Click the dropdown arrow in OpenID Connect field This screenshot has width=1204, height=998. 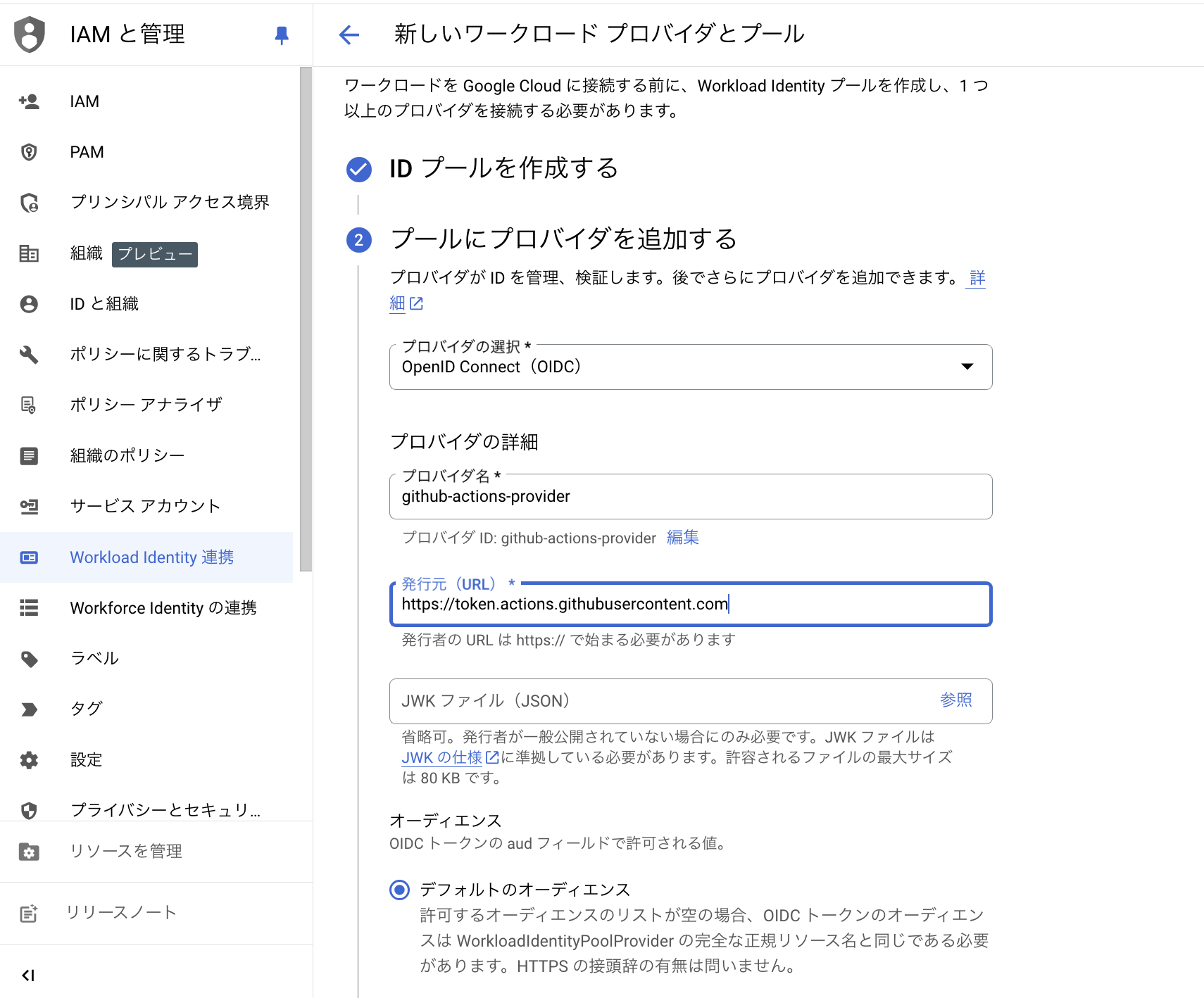[x=967, y=367]
